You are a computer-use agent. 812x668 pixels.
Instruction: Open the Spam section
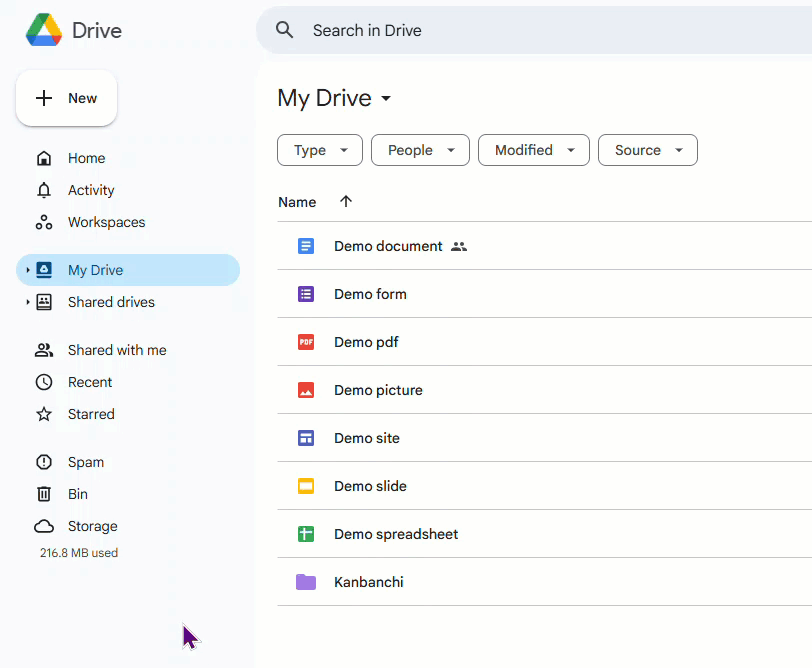pyautogui.click(x=86, y=462)
